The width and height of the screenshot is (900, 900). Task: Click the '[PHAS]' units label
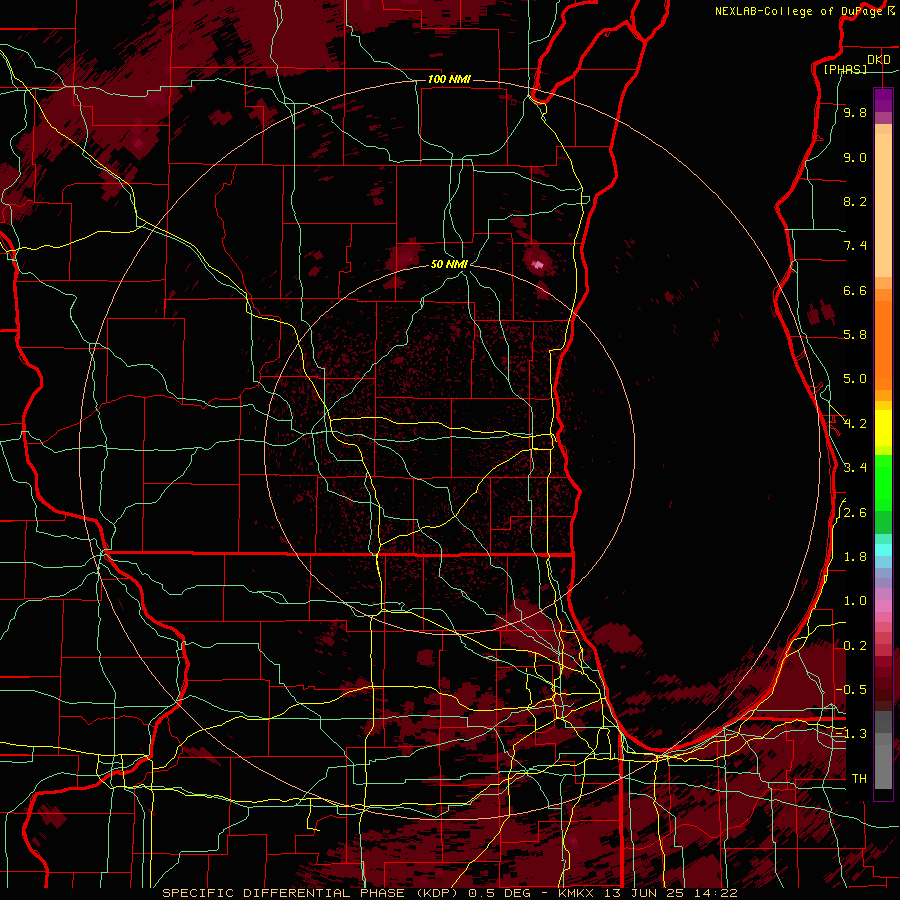point(845,69)
